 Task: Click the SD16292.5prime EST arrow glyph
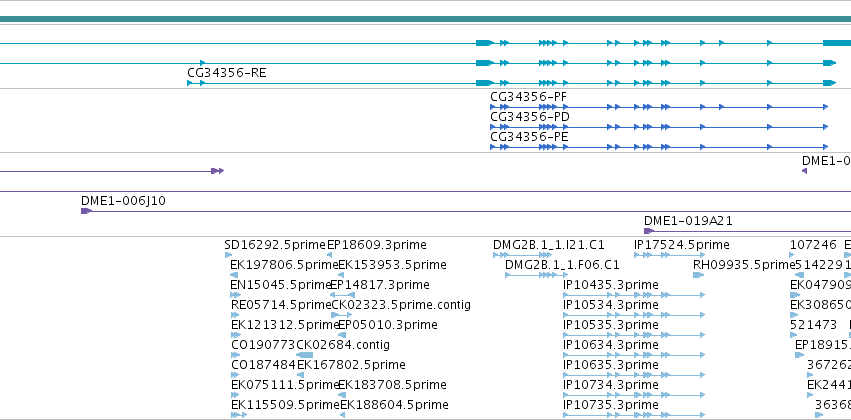click(228, 255)
